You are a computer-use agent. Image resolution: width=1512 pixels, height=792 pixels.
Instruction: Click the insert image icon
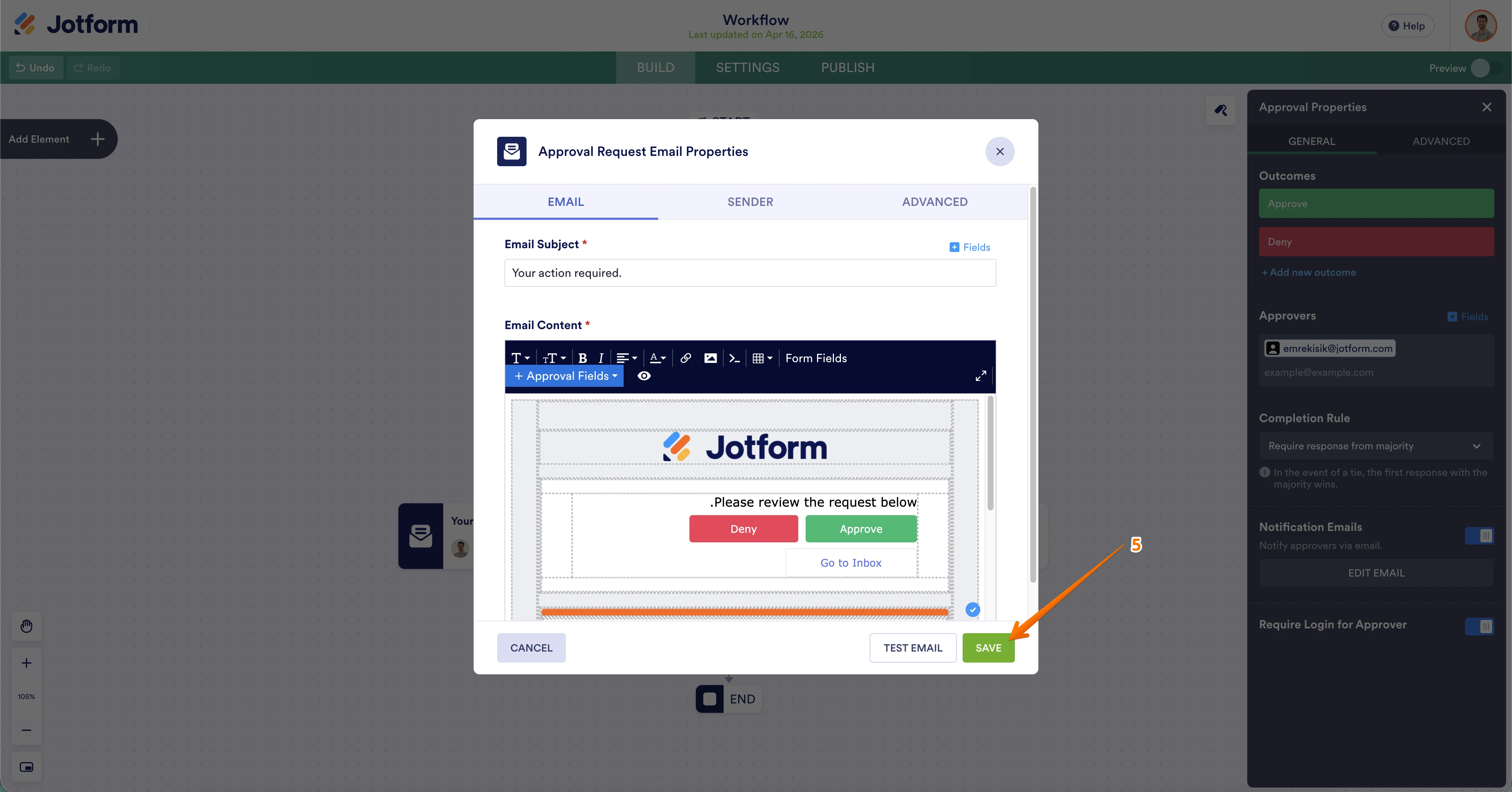(710, 358)
